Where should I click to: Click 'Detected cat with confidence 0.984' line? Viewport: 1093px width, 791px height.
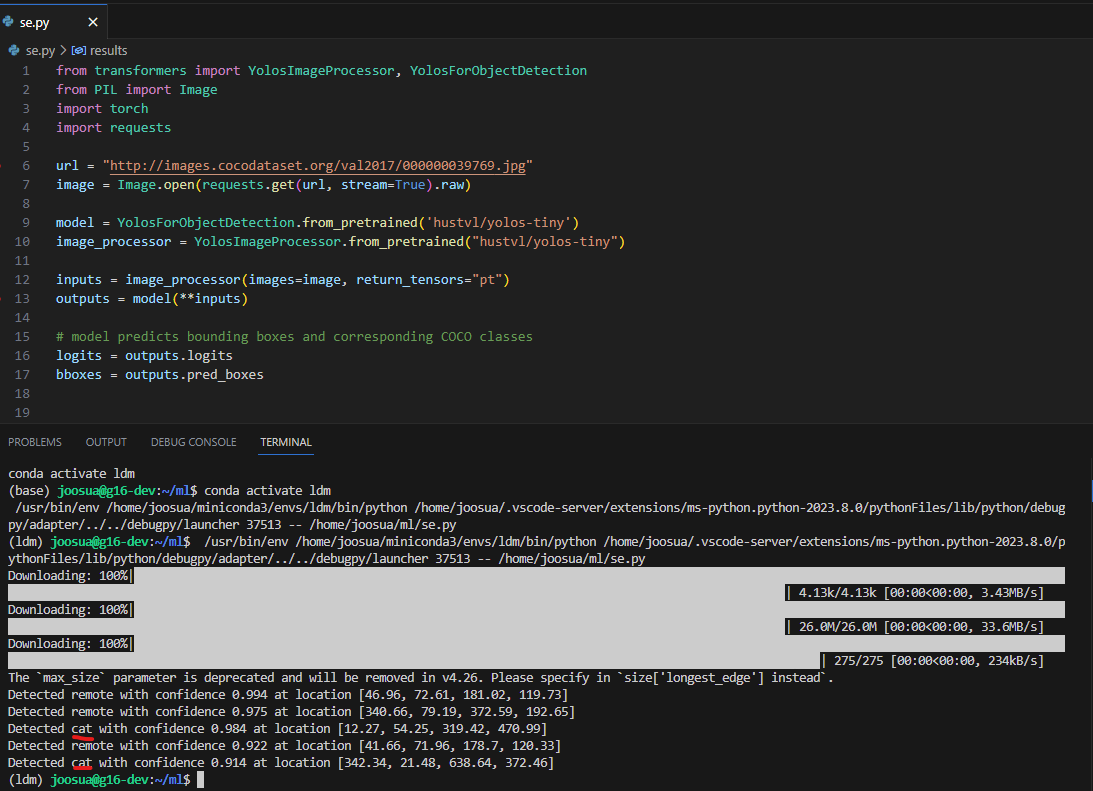click(277, 729)
